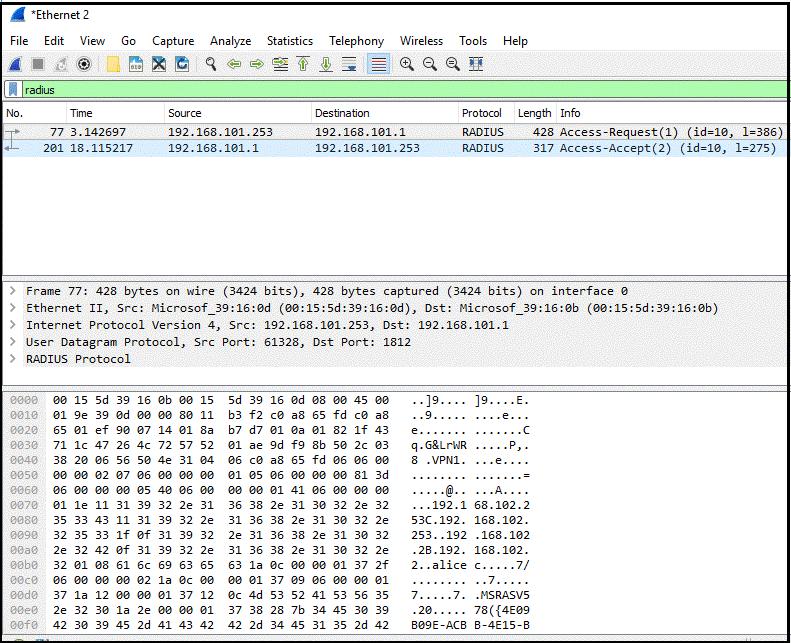Click the radius display filter field
Viewport: 791px width, 643px height.
404,90
